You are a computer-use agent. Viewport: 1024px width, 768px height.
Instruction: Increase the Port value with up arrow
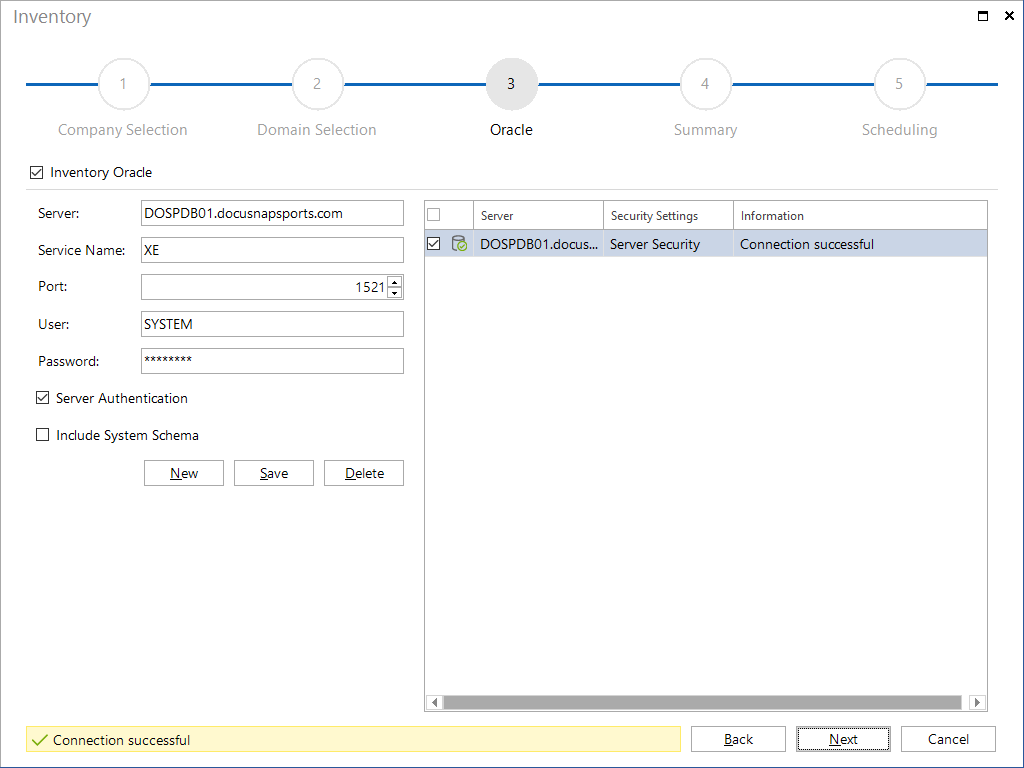394,282
